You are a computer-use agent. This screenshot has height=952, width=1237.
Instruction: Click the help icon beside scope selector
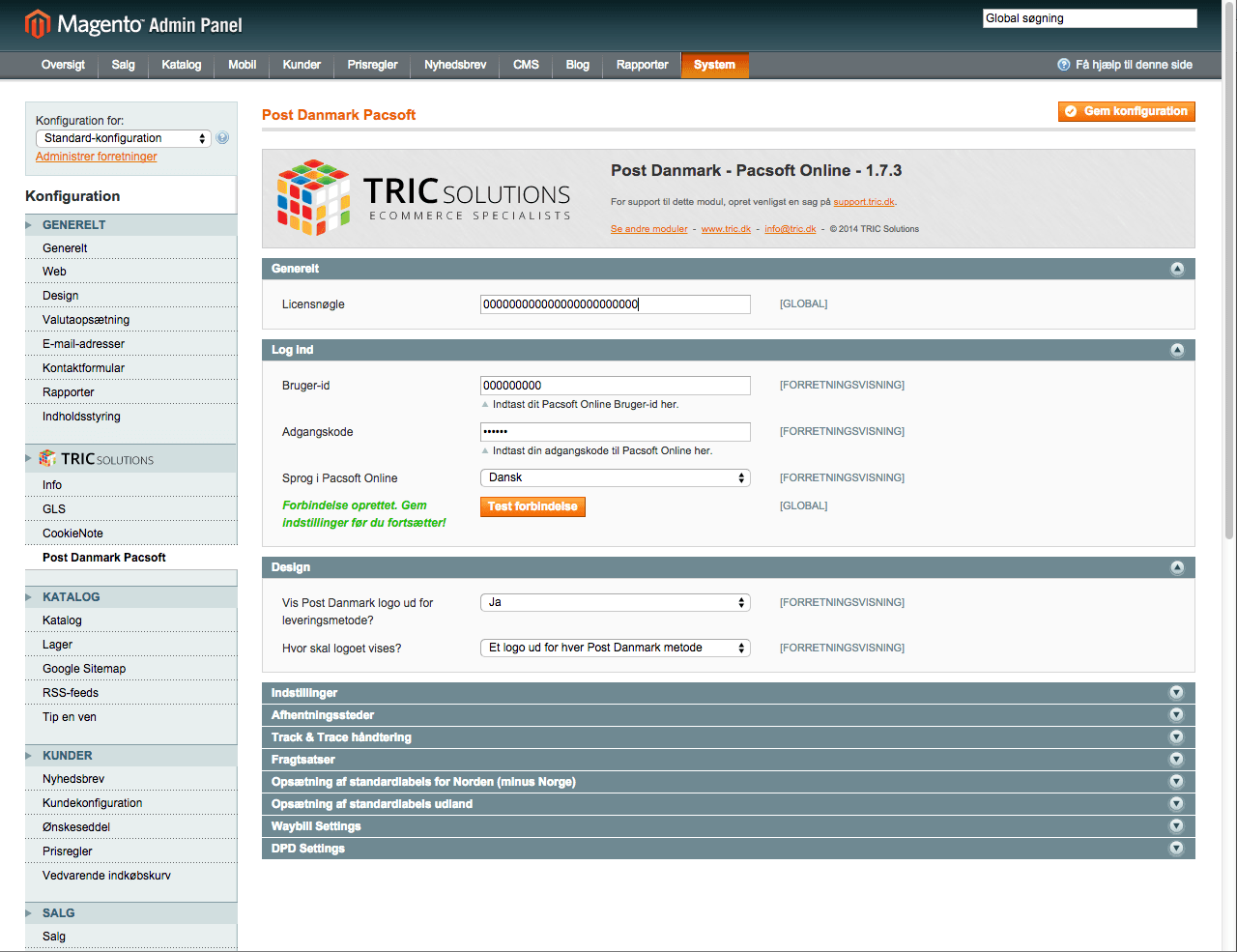pyautogui.click(x=222, y=138)
